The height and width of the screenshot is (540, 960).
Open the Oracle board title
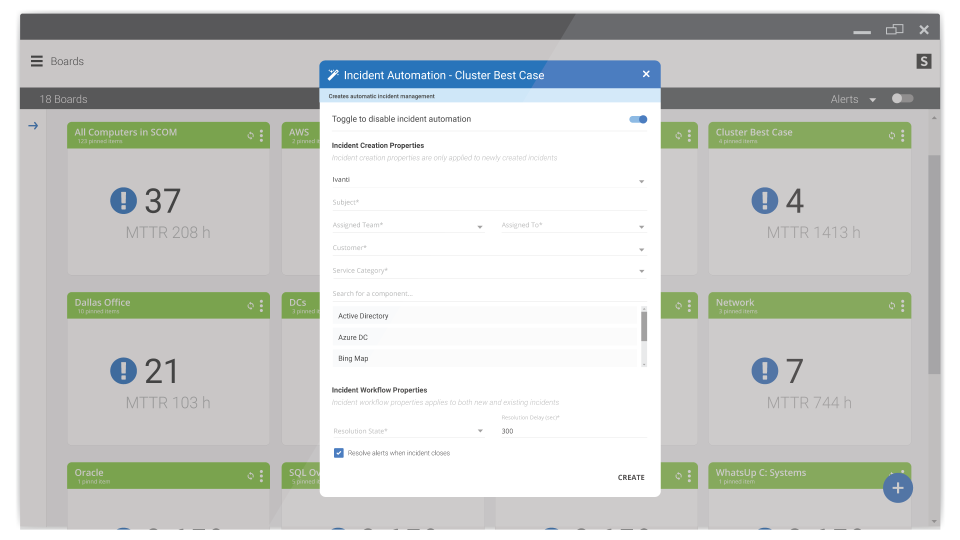89,473
